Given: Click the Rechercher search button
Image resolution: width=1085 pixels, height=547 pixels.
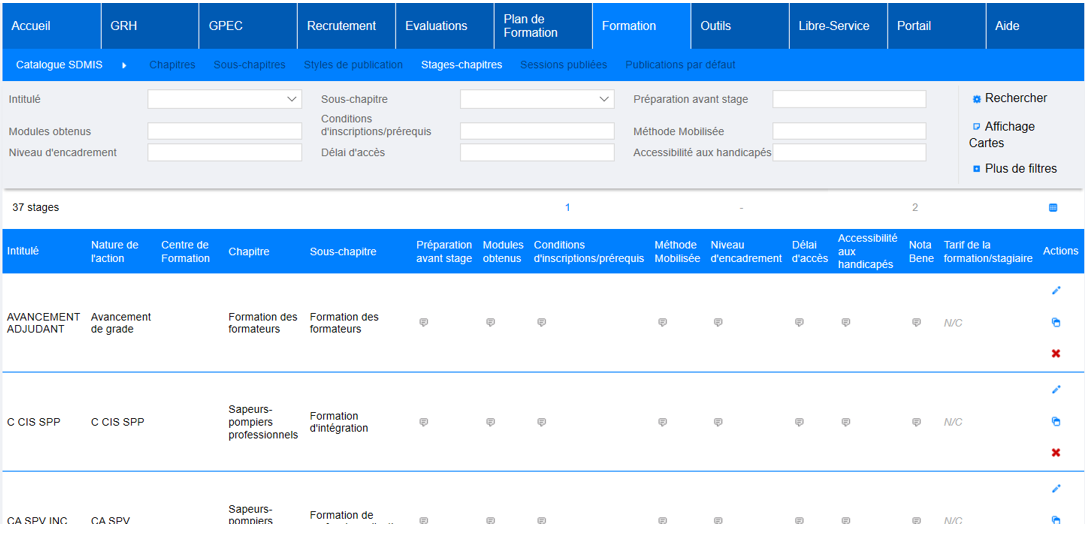Looking at the screenshot, I should tap(1014, 98).
